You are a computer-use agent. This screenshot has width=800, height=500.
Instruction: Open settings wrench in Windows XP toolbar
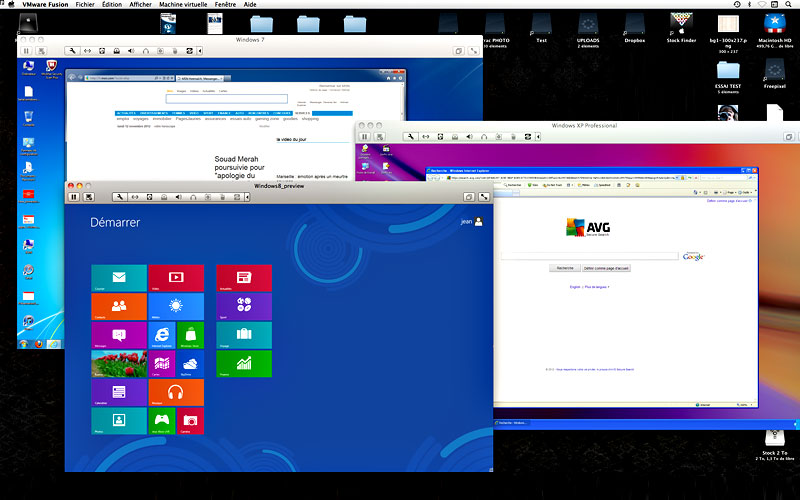pyautogui.click(x=410, y=137)
